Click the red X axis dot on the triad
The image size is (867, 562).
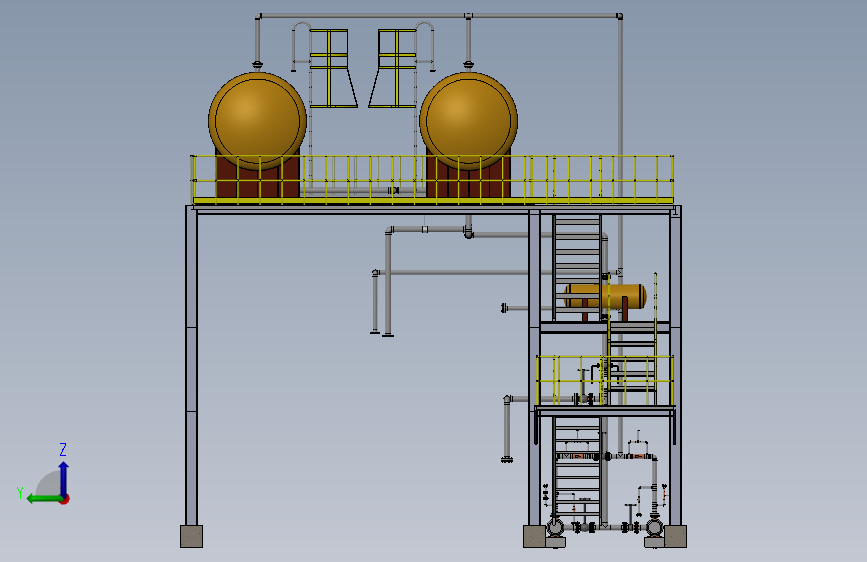(x=65, y=499)
